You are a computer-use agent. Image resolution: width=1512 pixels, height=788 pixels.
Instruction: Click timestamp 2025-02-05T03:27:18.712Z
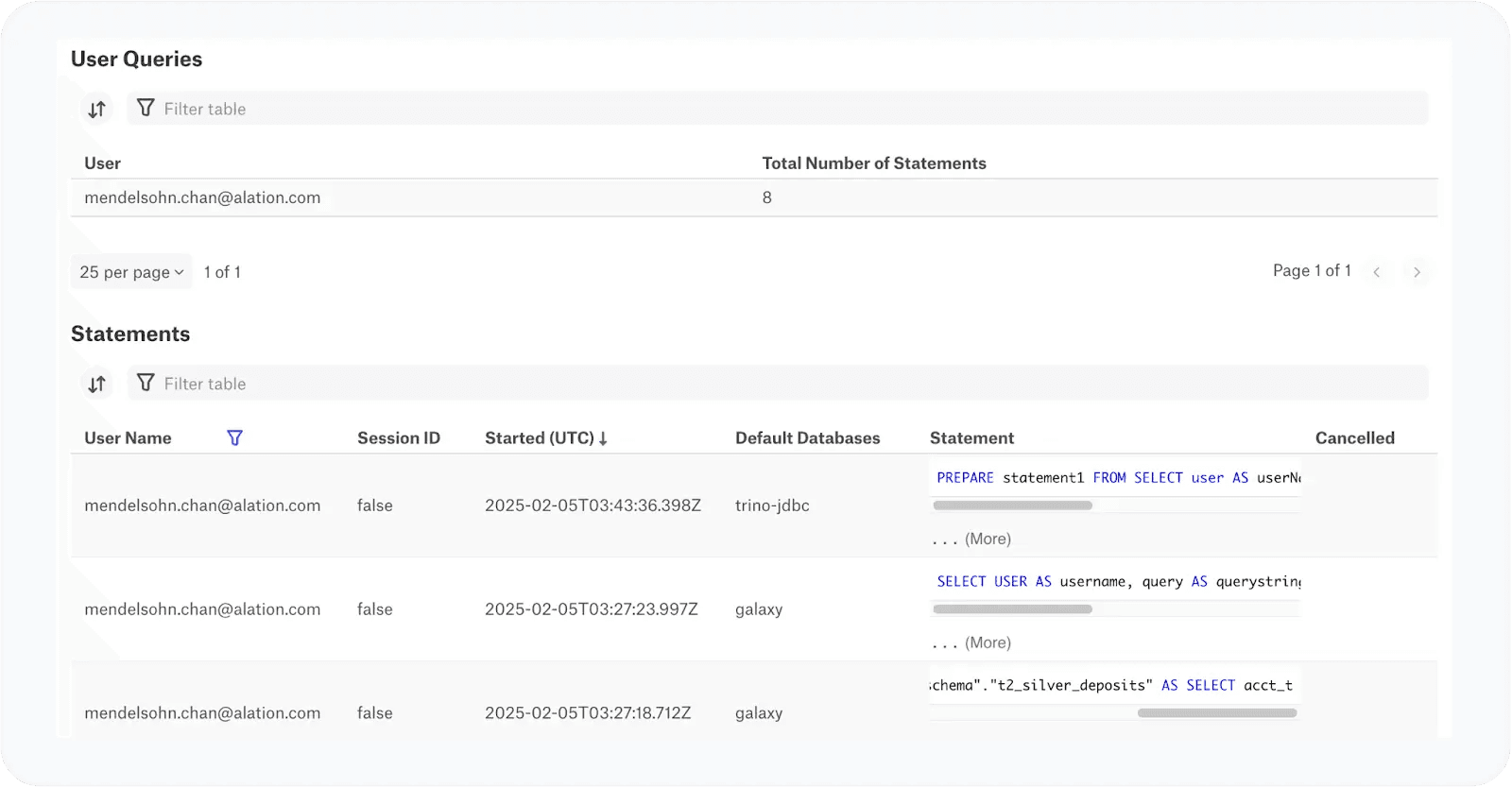[x=588, y=713]
